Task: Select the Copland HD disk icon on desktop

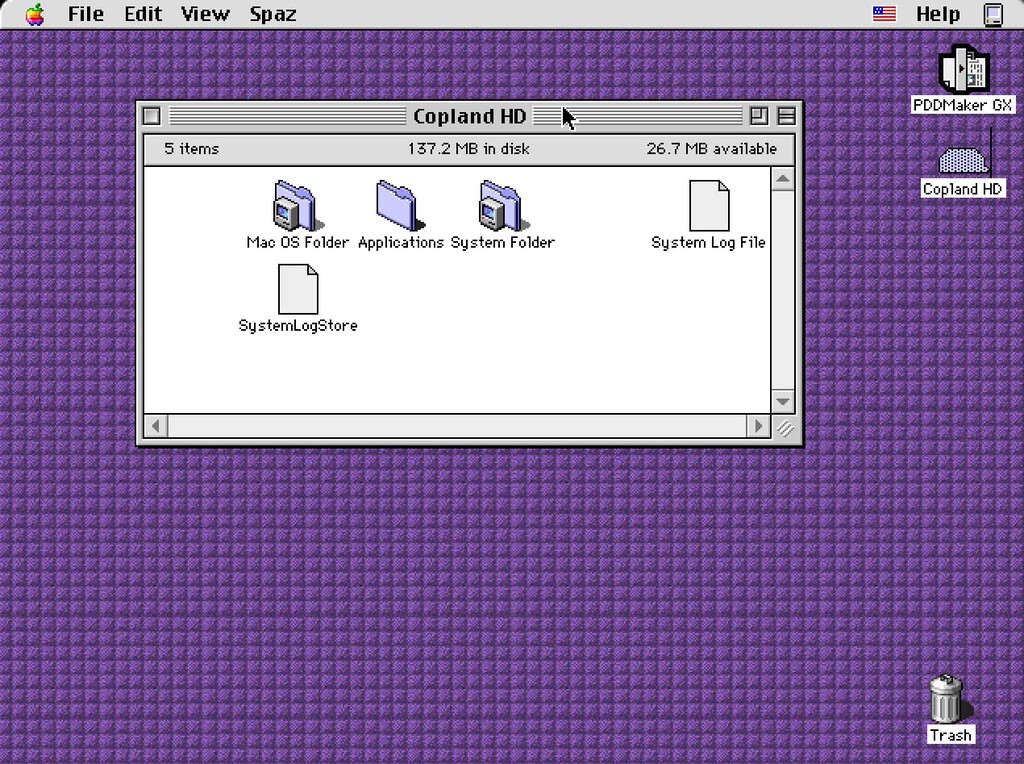Action: [x=963, y=161]
